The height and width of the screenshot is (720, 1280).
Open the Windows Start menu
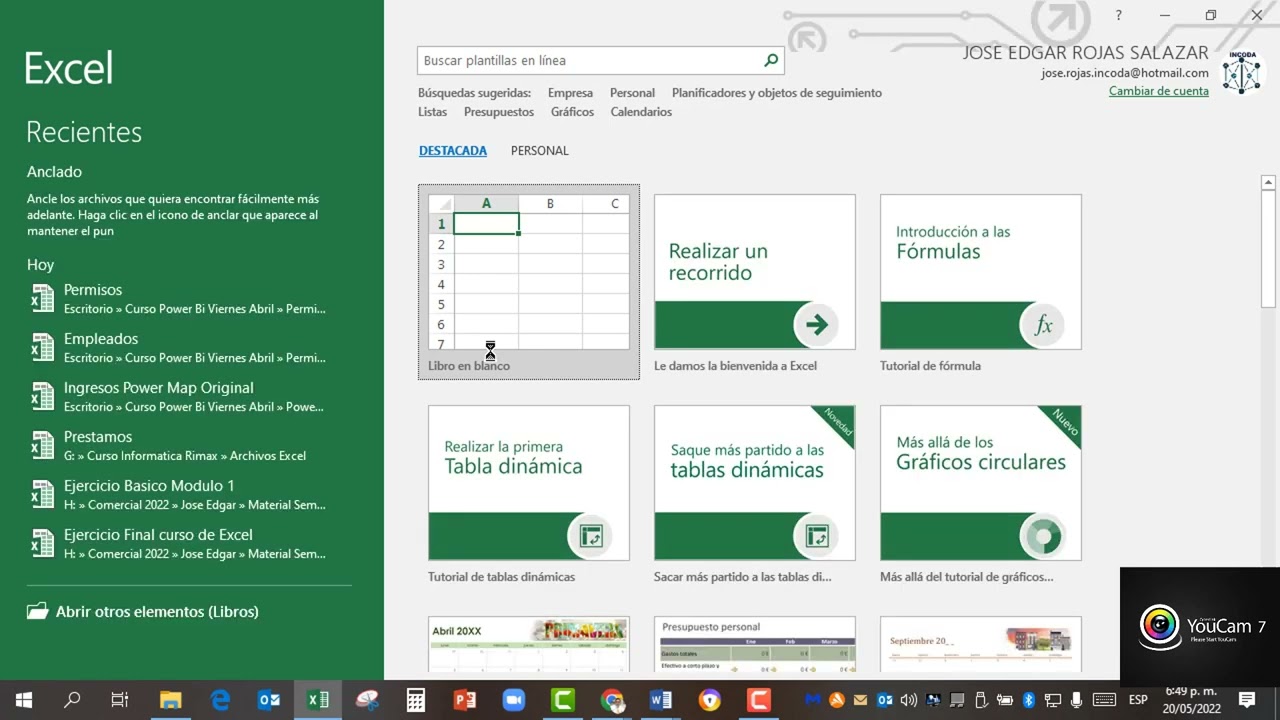(x=24, y=700)
